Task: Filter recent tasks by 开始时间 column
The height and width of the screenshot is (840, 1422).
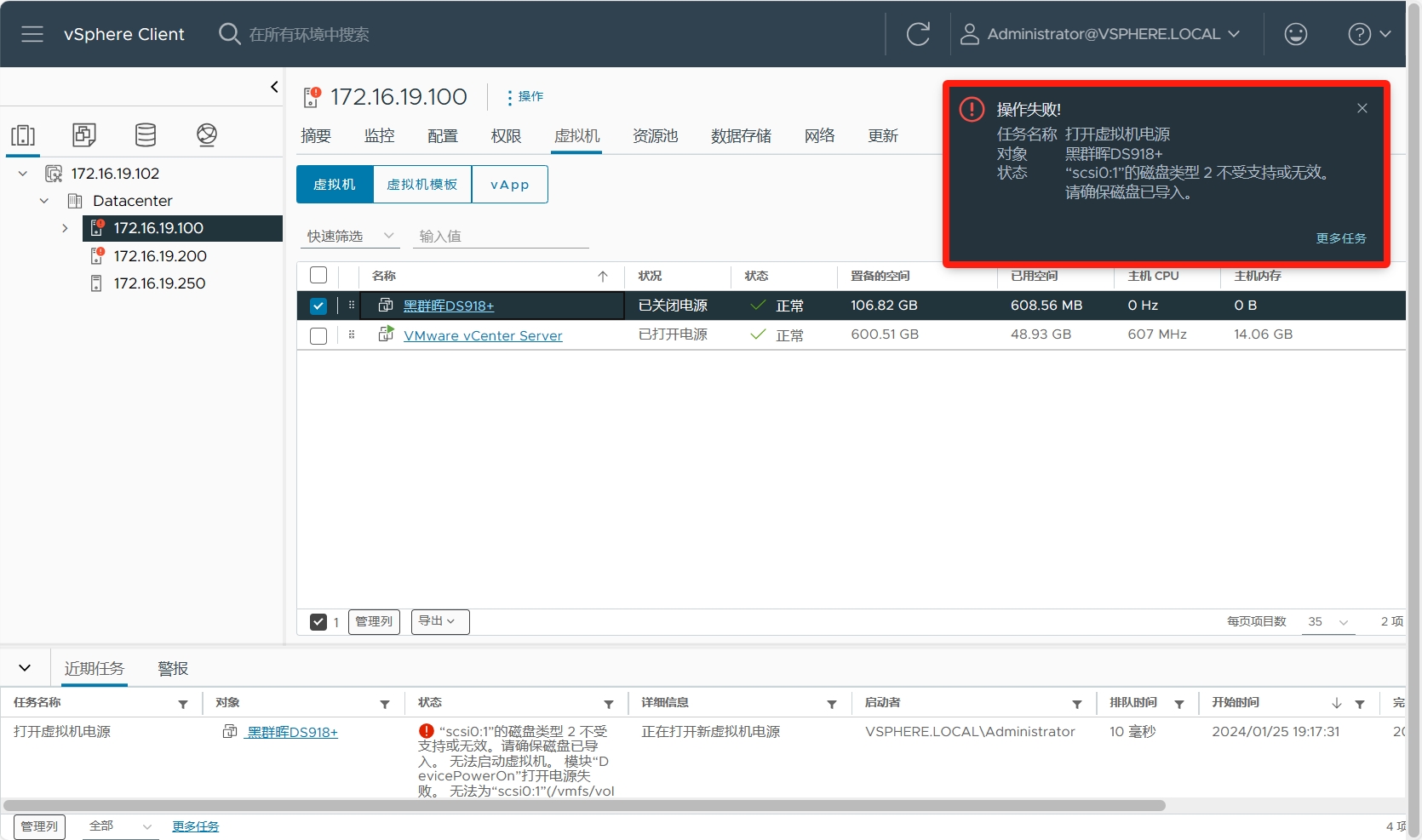Action: 1360,704
